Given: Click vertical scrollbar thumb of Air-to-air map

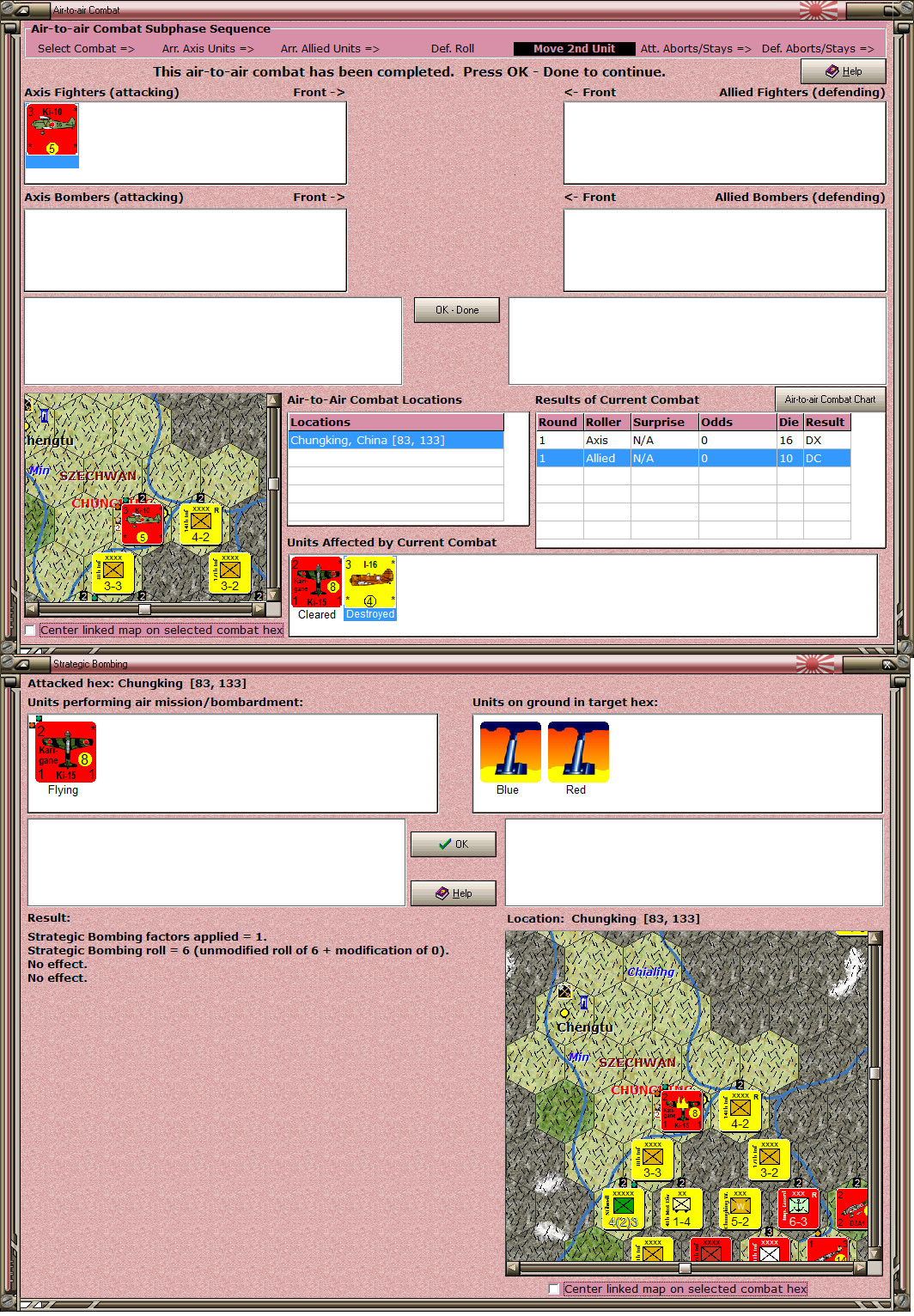Looking at the screenshot, I should 273,484.
